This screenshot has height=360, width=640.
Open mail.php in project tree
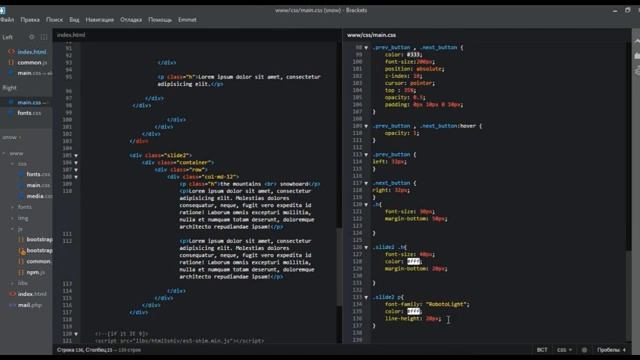(29, 305)
